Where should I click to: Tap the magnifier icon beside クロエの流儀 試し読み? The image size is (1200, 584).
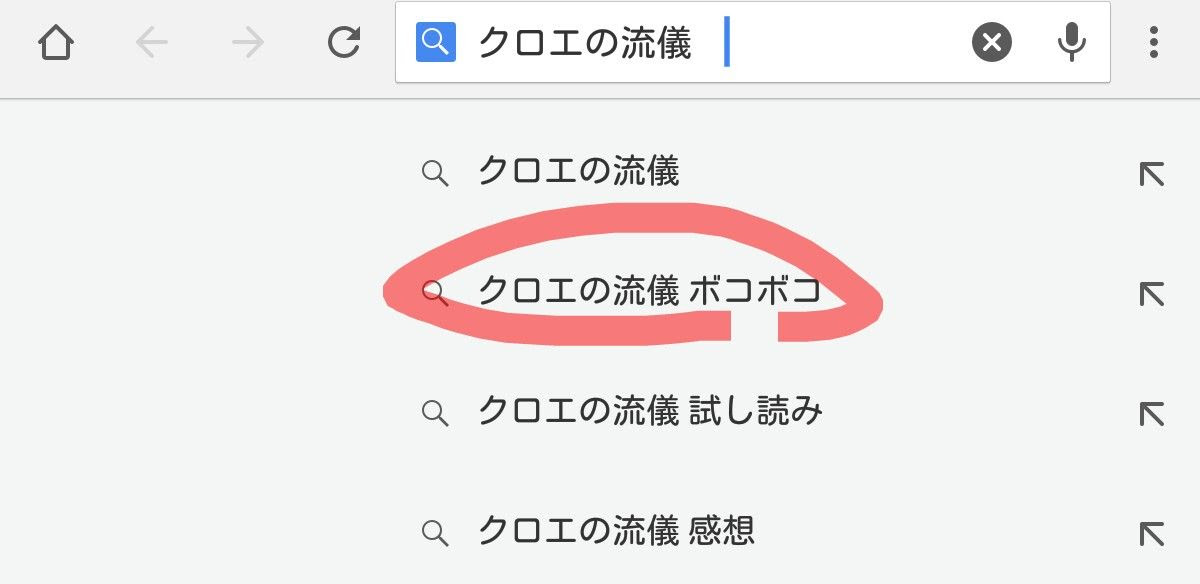tap(435, 410)
